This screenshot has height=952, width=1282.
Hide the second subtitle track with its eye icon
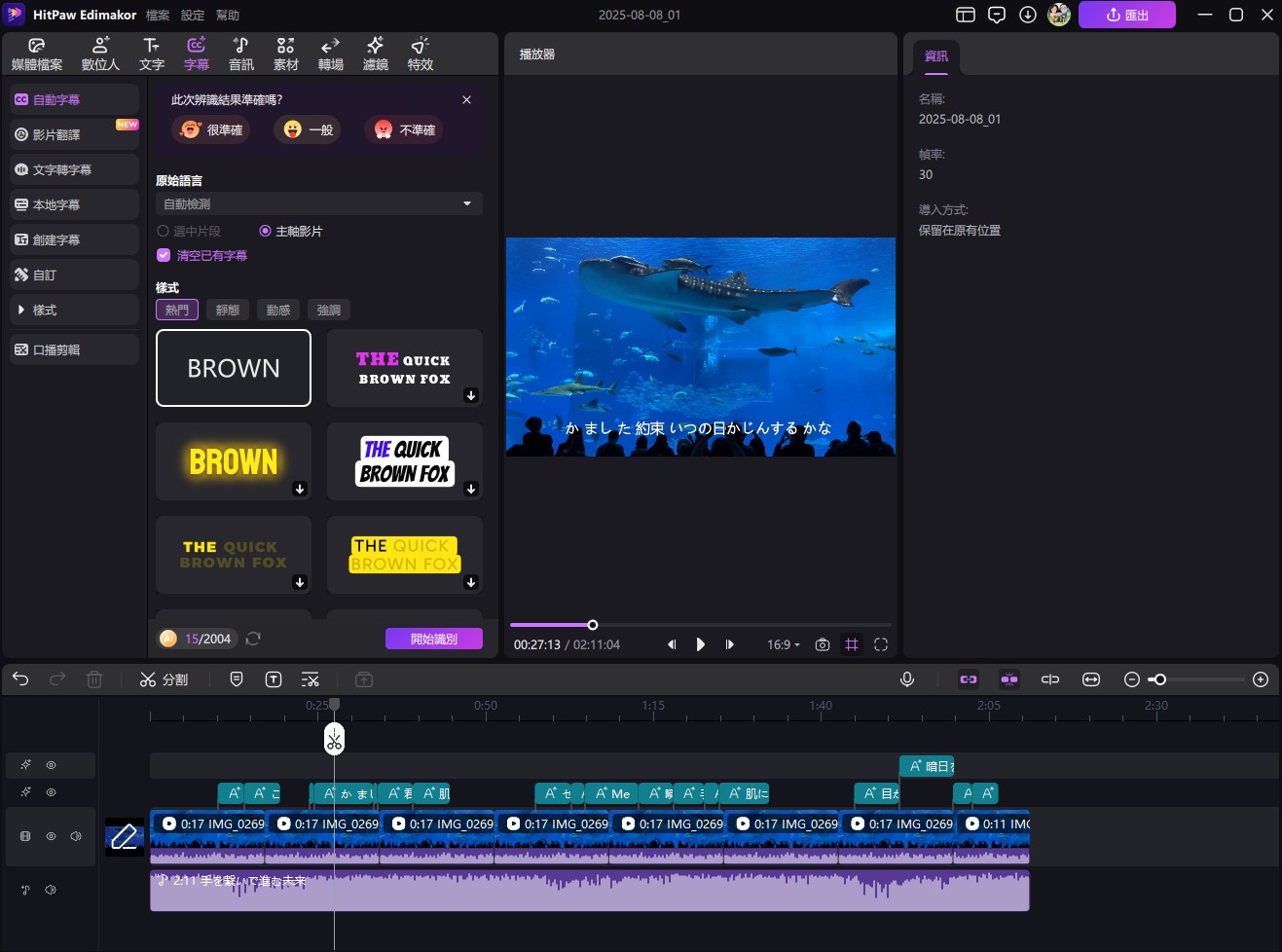tap(51, 792)
